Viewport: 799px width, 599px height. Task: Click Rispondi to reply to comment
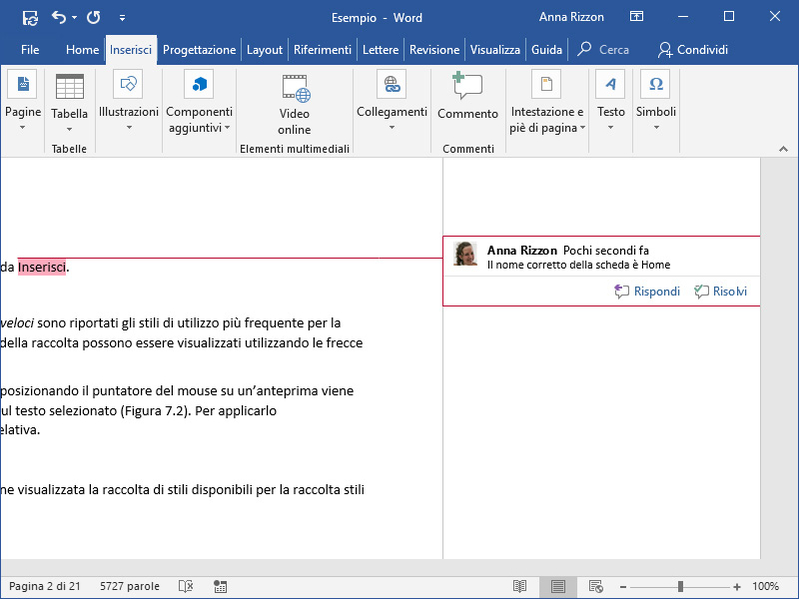click(x=647, y=291)
